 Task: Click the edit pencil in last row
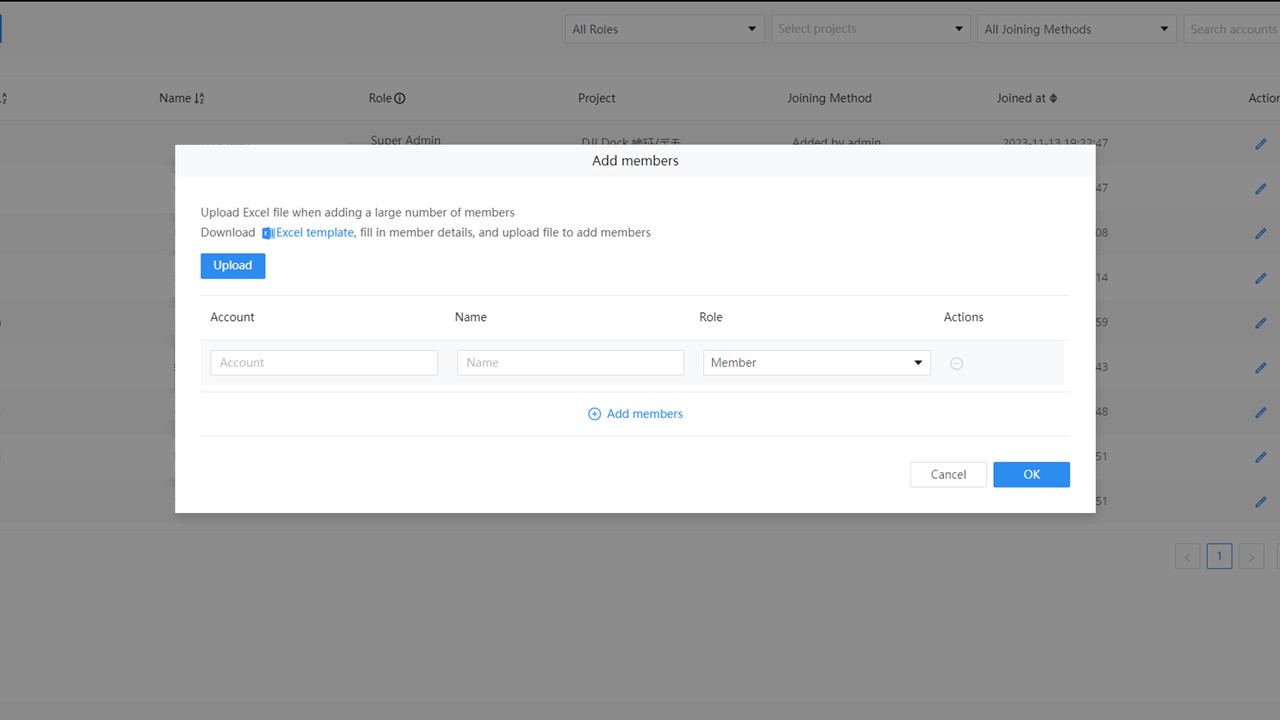coord(1260,502)
